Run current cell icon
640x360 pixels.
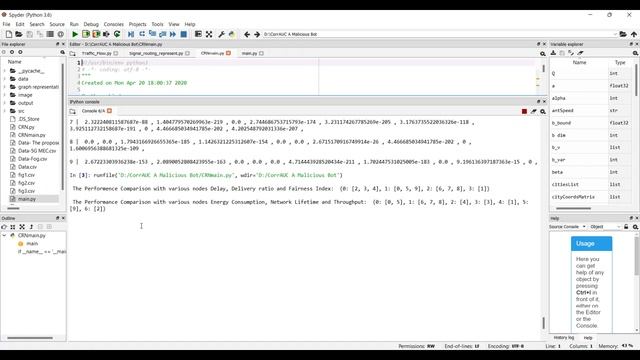(x=86, y=34)
